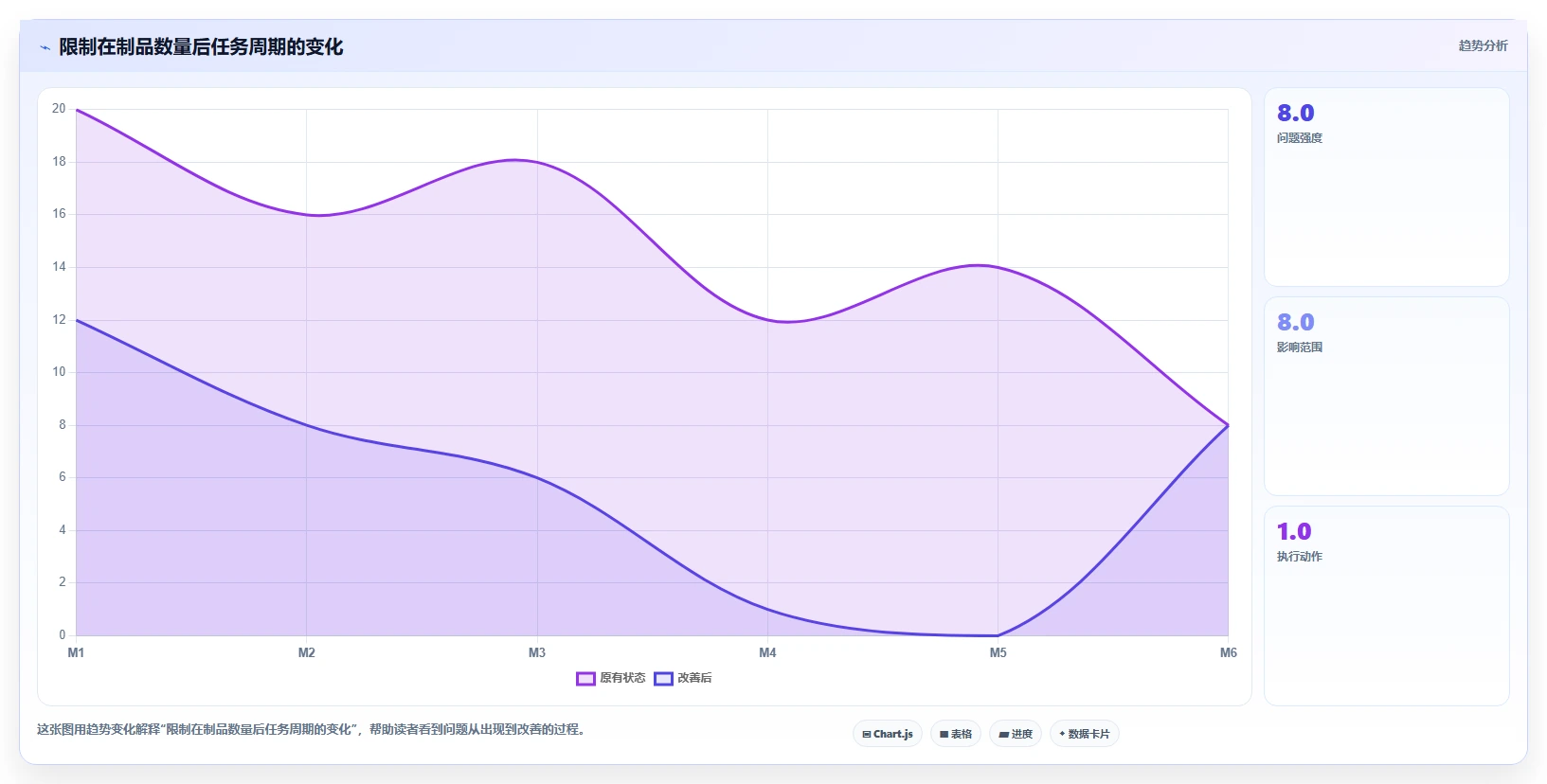Select the 问题强度 8.0 card
The image size is (1547, 784).
click(1386, 187)
